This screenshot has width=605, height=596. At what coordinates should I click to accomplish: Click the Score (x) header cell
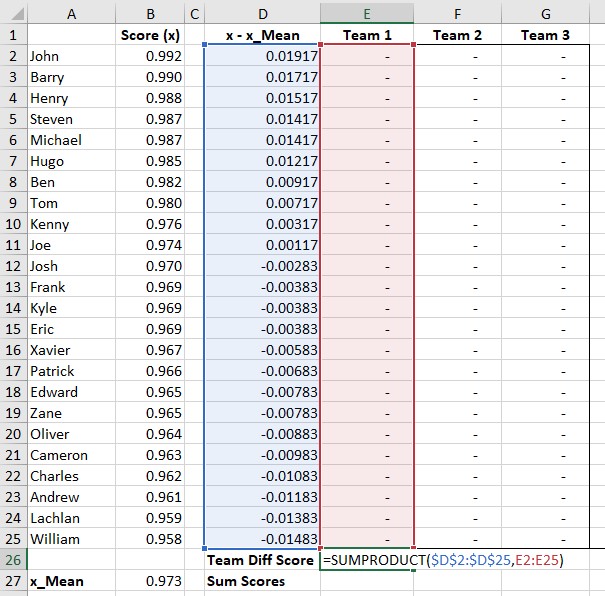[x=150, y=35]
